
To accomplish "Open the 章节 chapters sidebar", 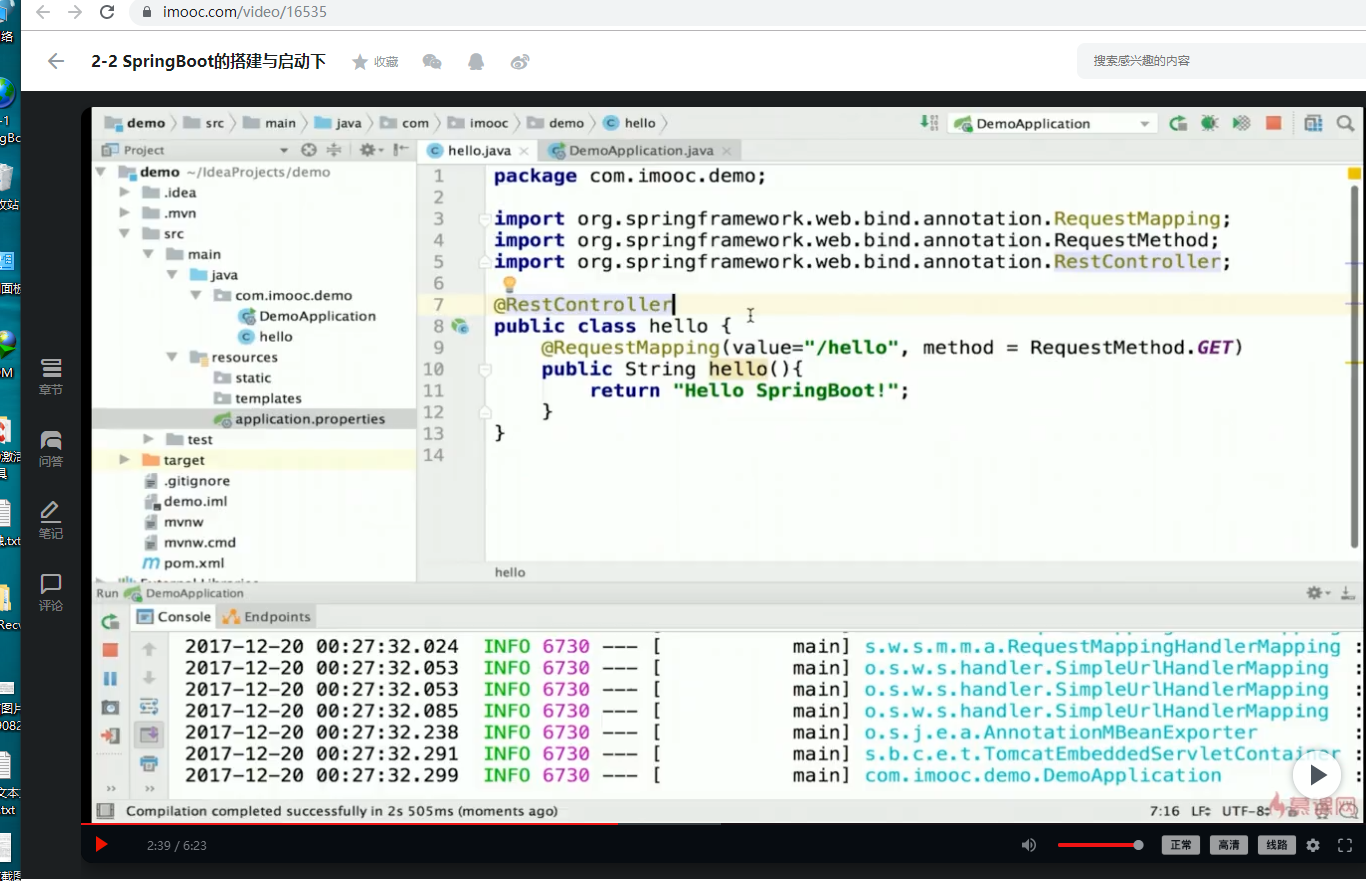I will coord(51,377).
